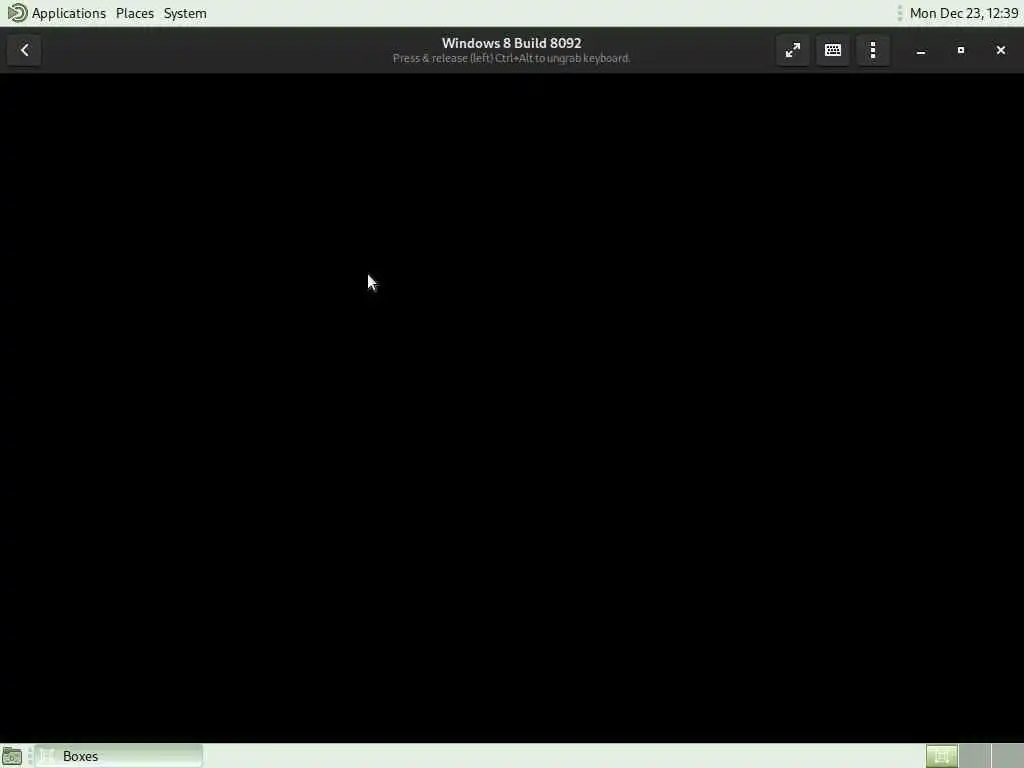Open the Applications menu
The width and height of the screenshot is (1024, 768).
(69, 13)
